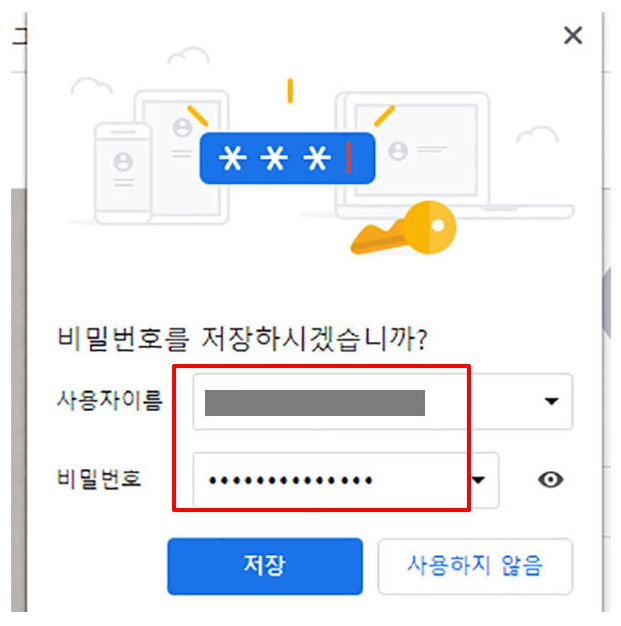Click the cloud outline at the top
This screenshot has width=621, height=626.
189,56
